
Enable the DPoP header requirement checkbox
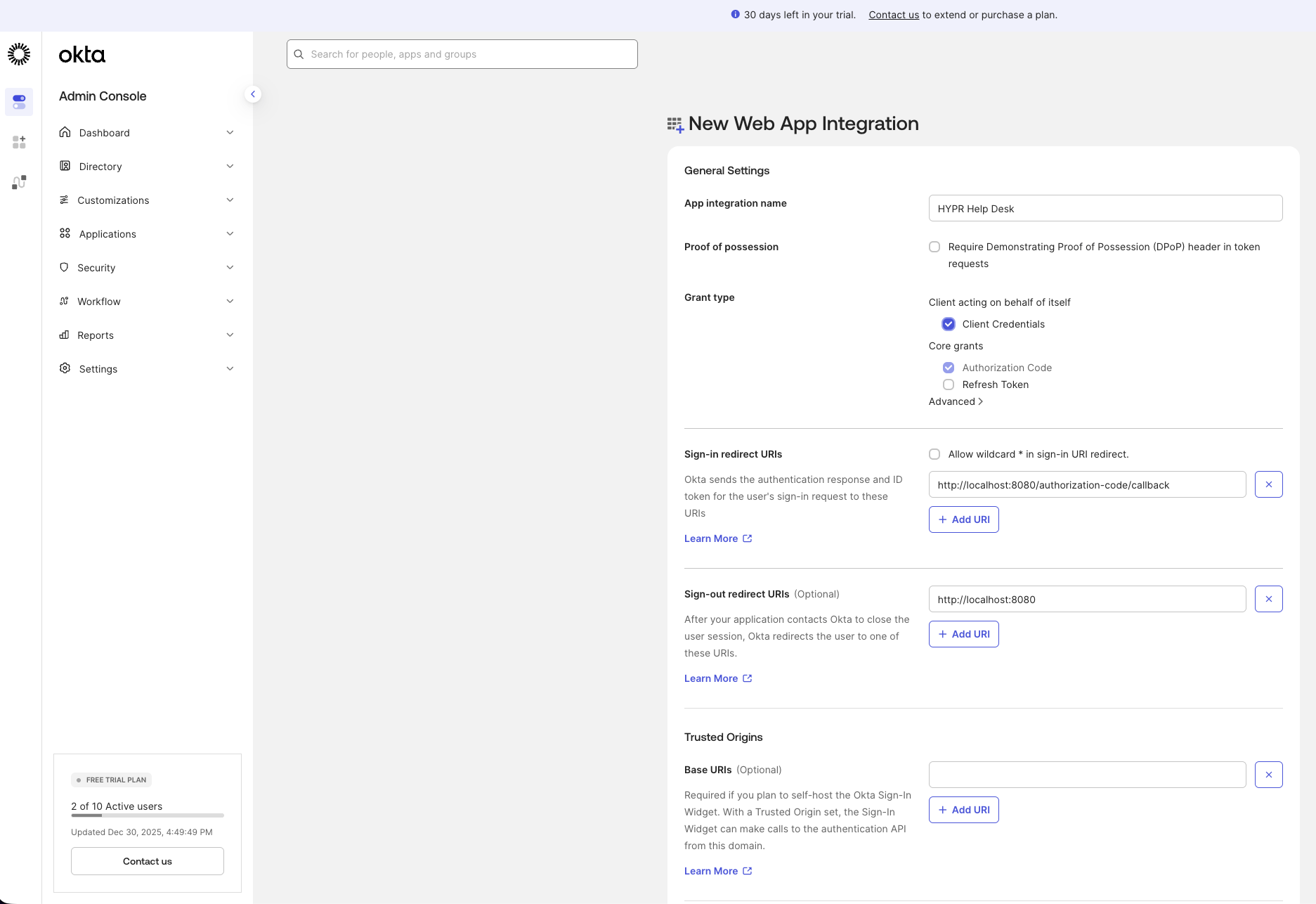point(934,247)
